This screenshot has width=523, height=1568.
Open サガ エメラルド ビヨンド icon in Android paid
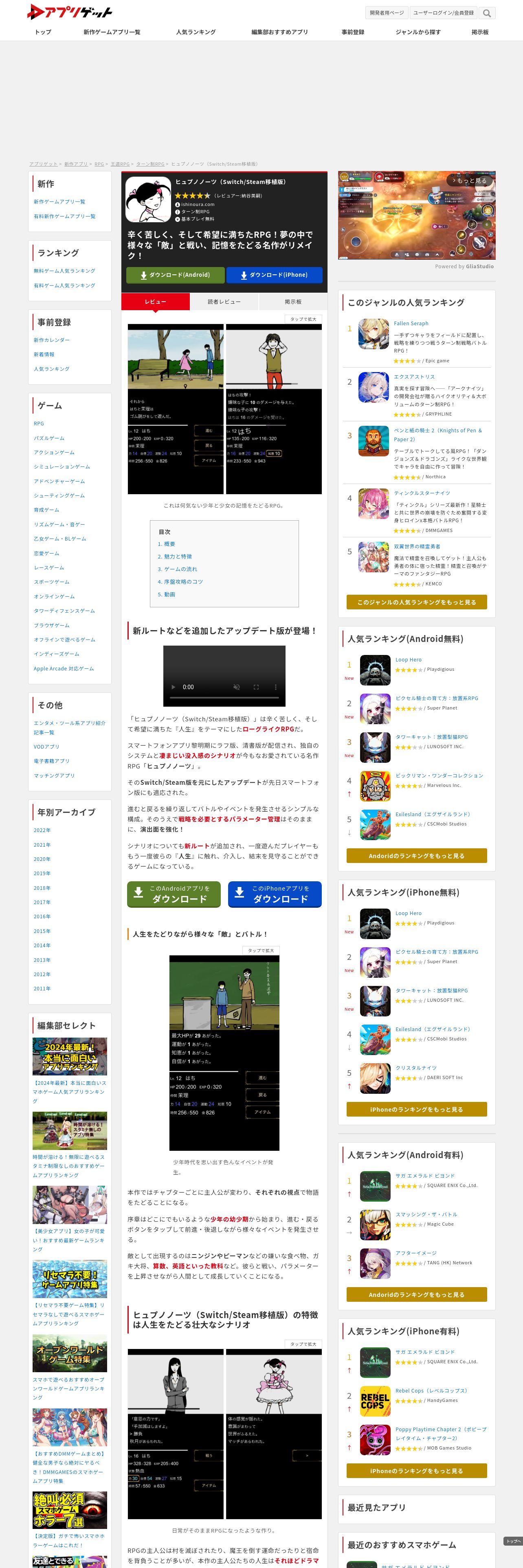[x=375, y=1186]
